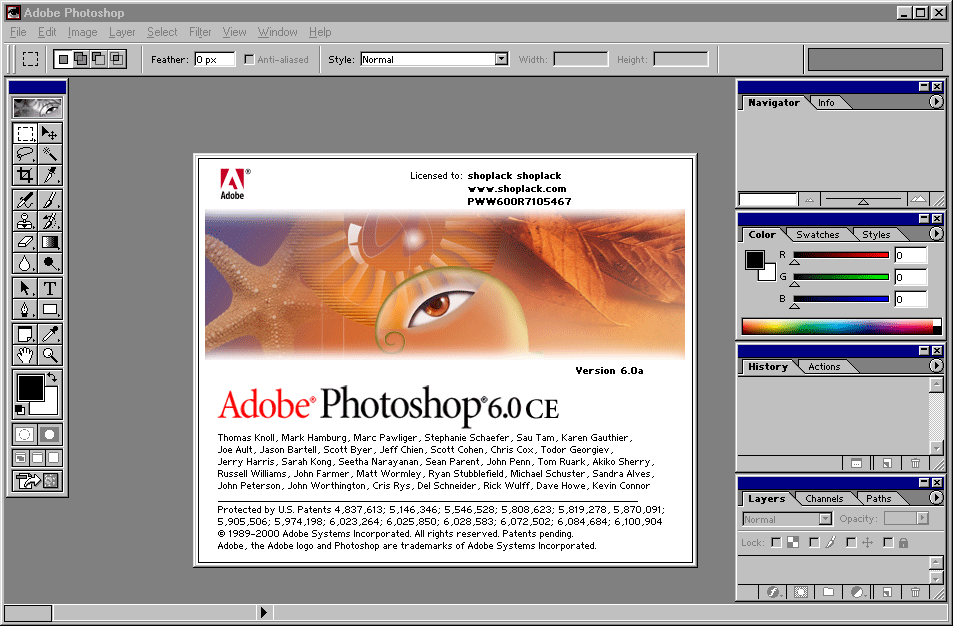Select the Dodge tool
This screenshot has height=626, width=953.
coord(49,263)
